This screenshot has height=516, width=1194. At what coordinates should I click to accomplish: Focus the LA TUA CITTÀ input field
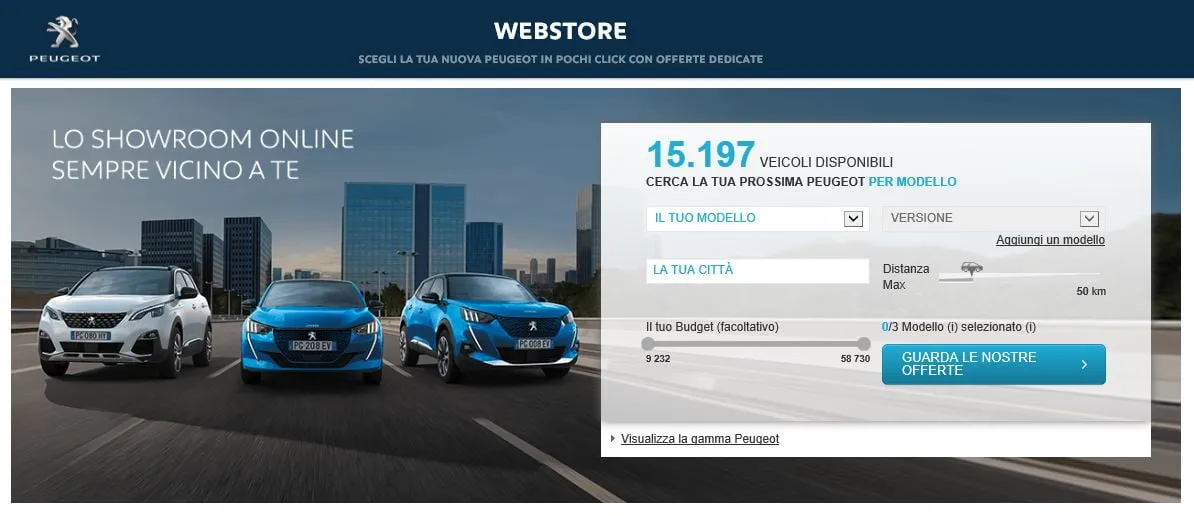coord(758,271)
